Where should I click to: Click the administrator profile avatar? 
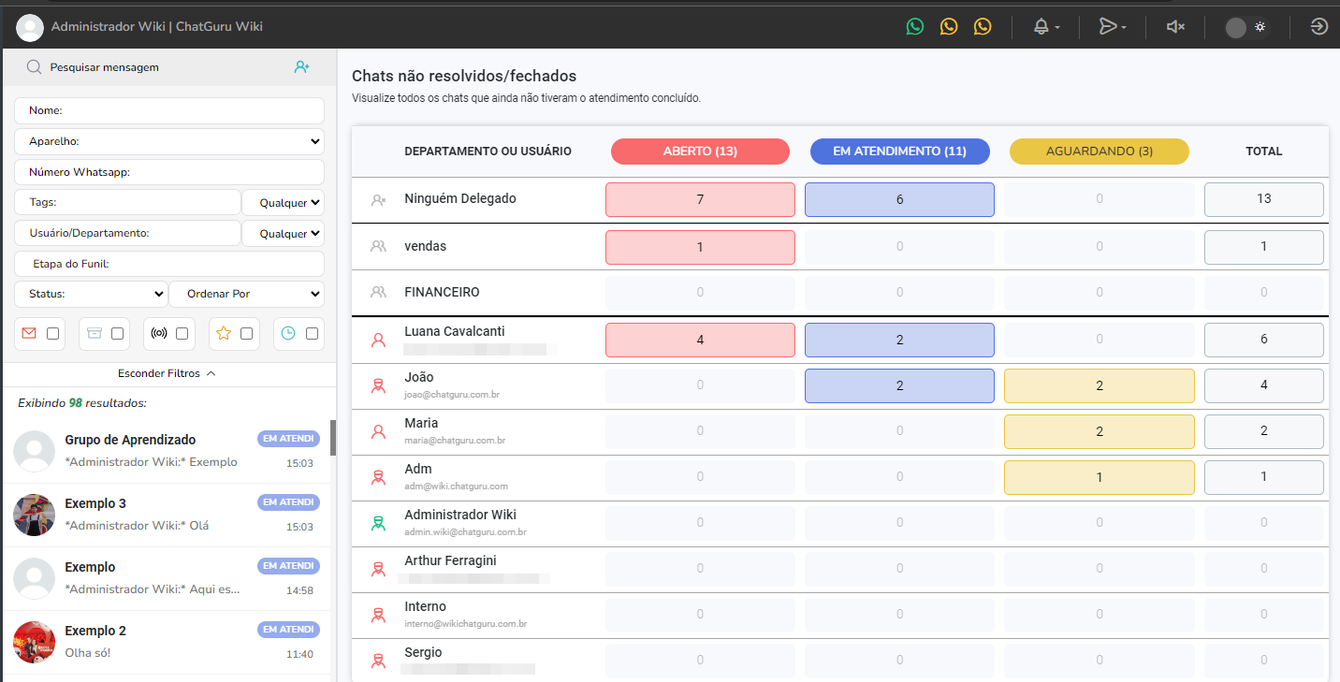pyautogui.click(x=30, y=27)
